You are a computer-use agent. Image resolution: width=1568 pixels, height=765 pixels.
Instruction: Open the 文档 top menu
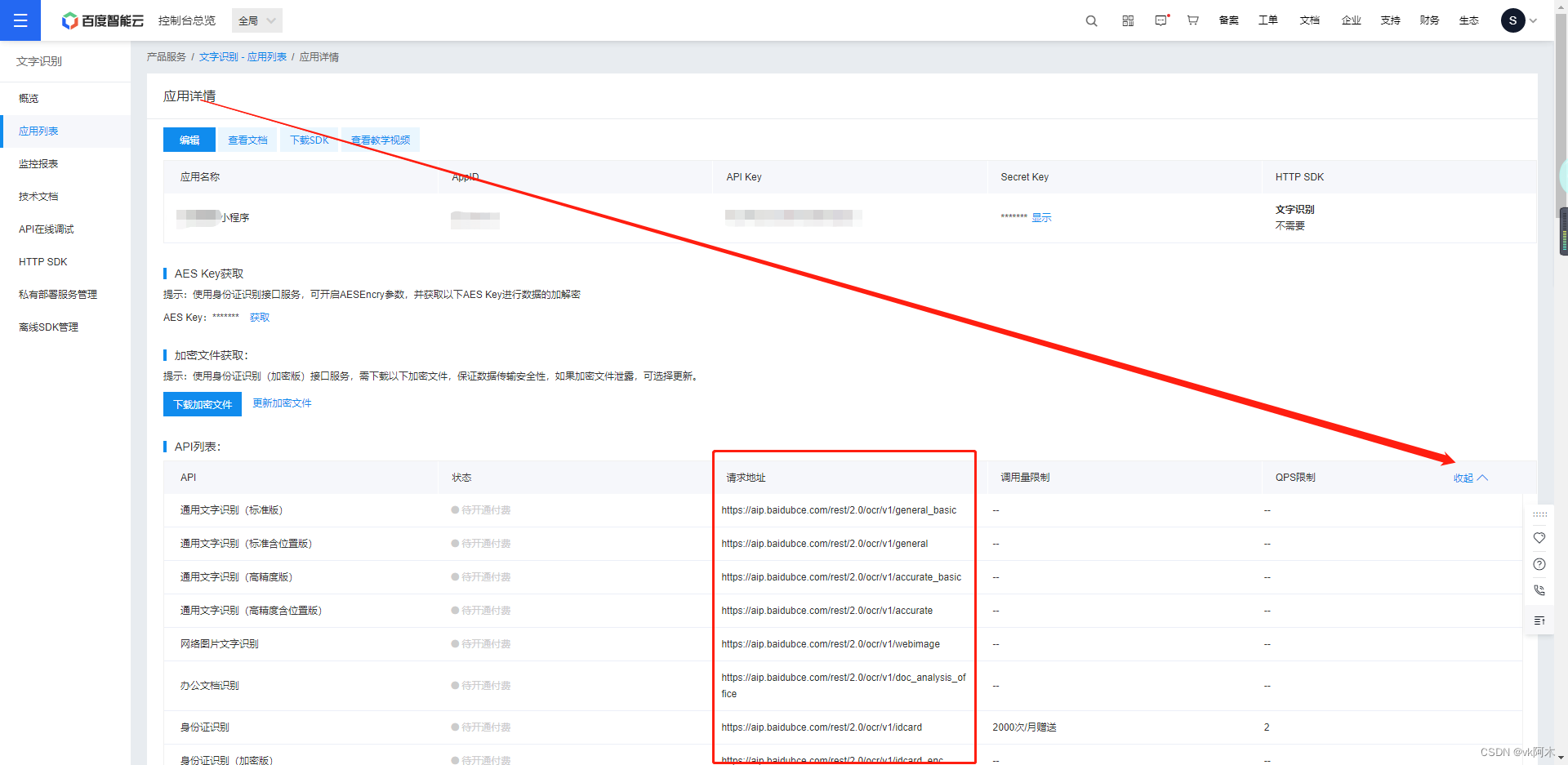(1309, 20)
